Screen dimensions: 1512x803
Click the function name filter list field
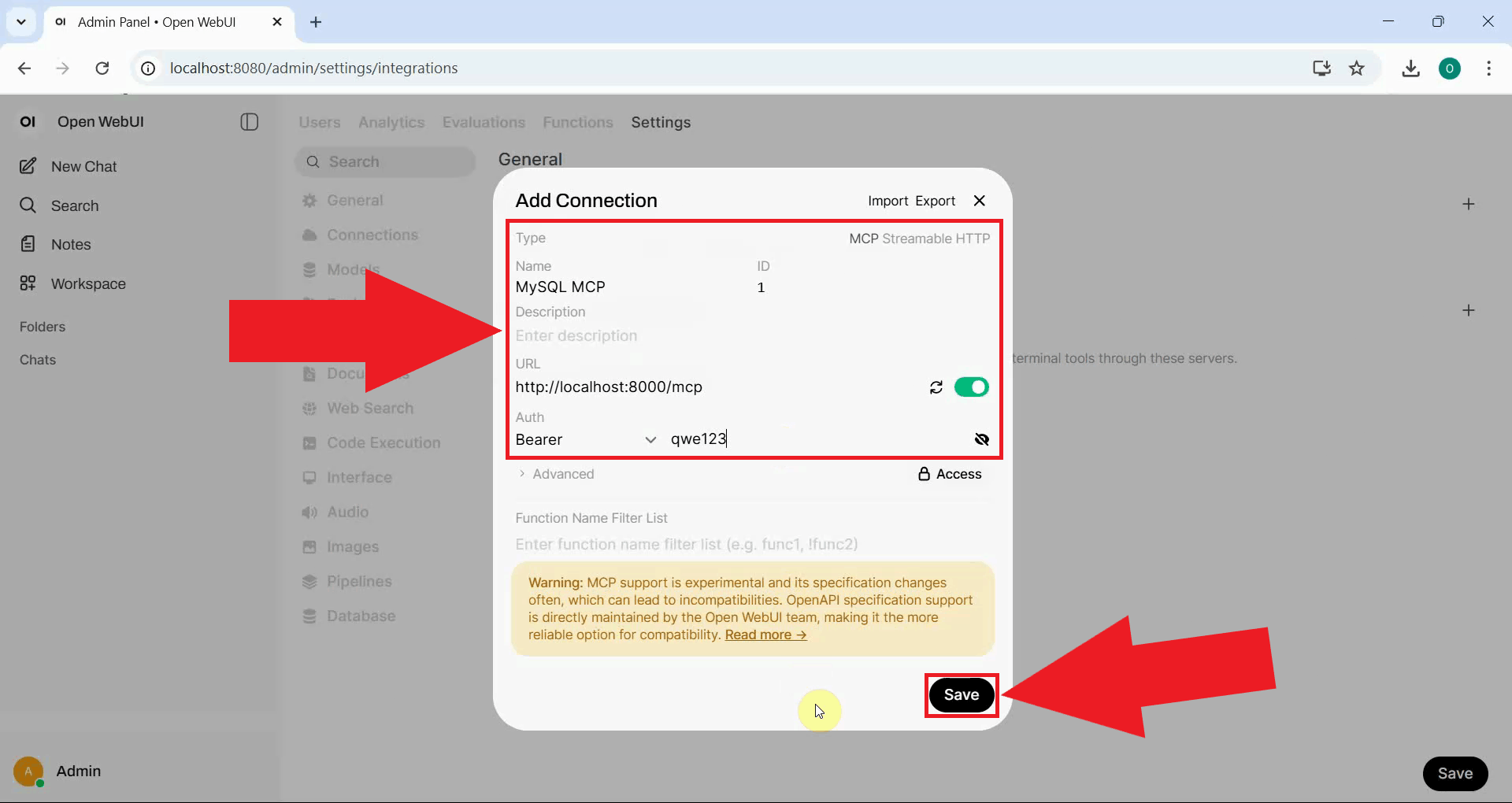coord(752,544)
